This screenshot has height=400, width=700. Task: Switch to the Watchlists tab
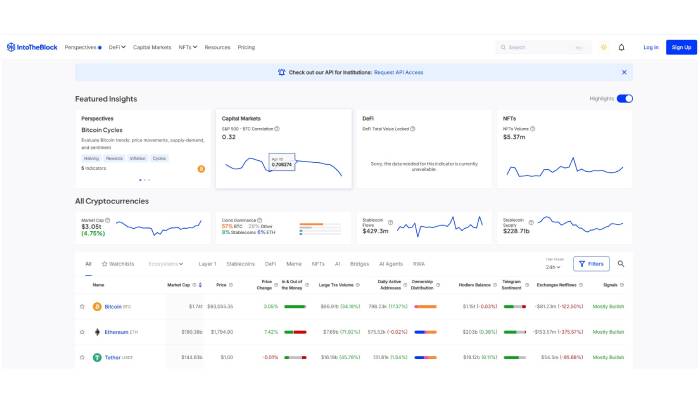(x=118, y=264)
